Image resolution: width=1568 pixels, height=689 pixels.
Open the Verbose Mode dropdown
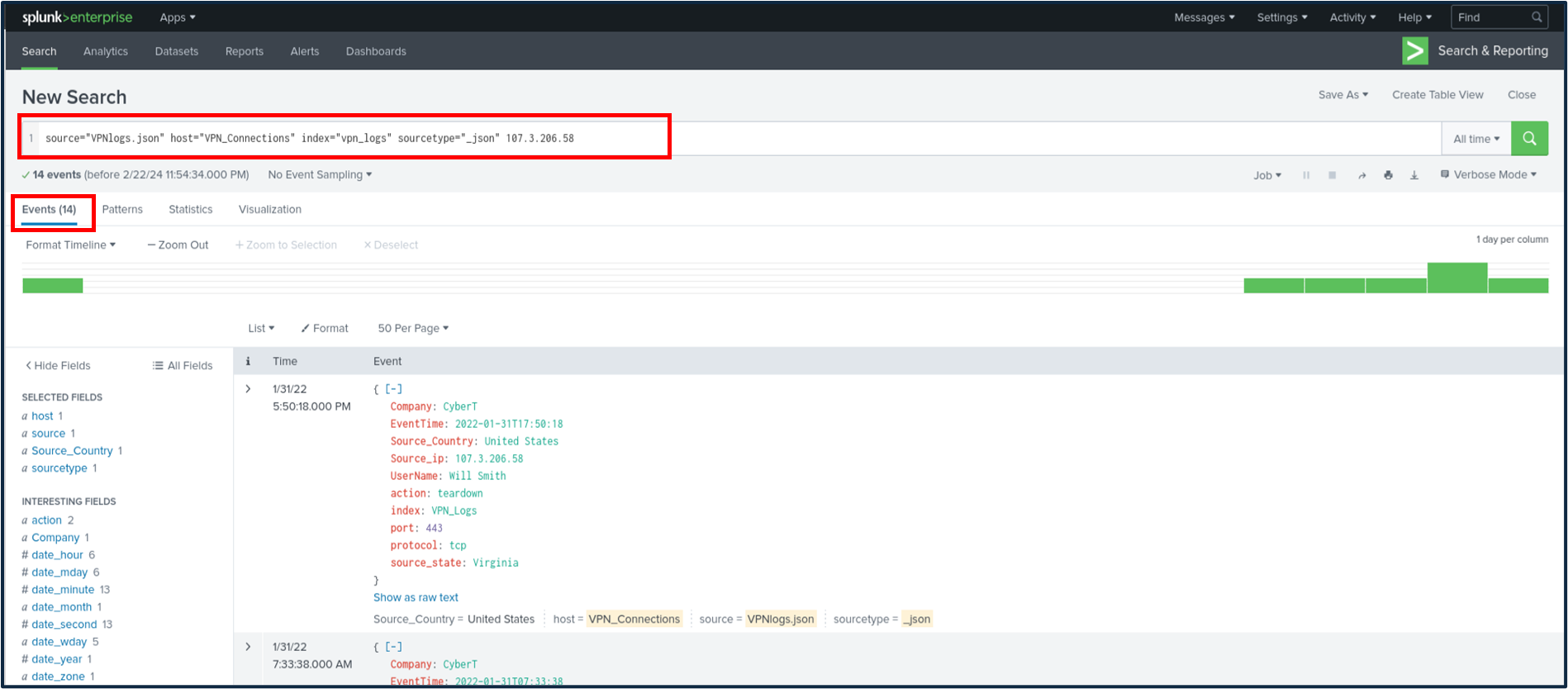click(x=1489, y=175)
